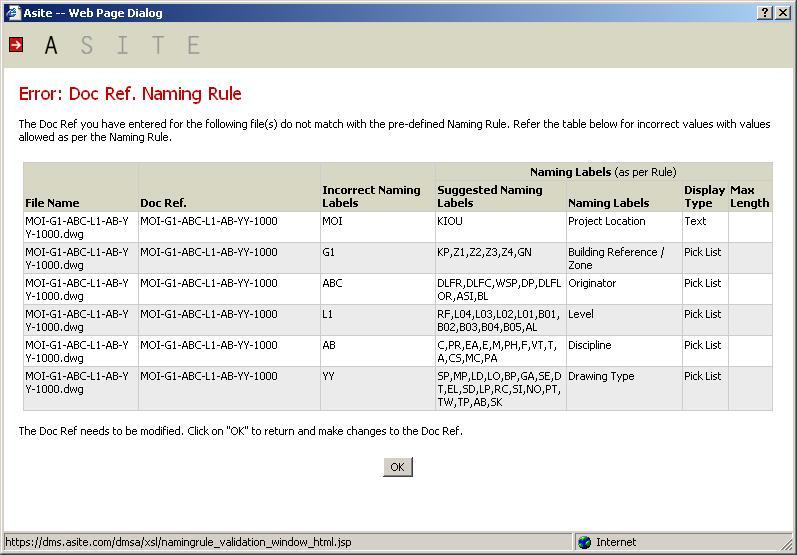
Task: Click the Naming Labels (as per Rule) header
Action: click(x=603, y=172)
